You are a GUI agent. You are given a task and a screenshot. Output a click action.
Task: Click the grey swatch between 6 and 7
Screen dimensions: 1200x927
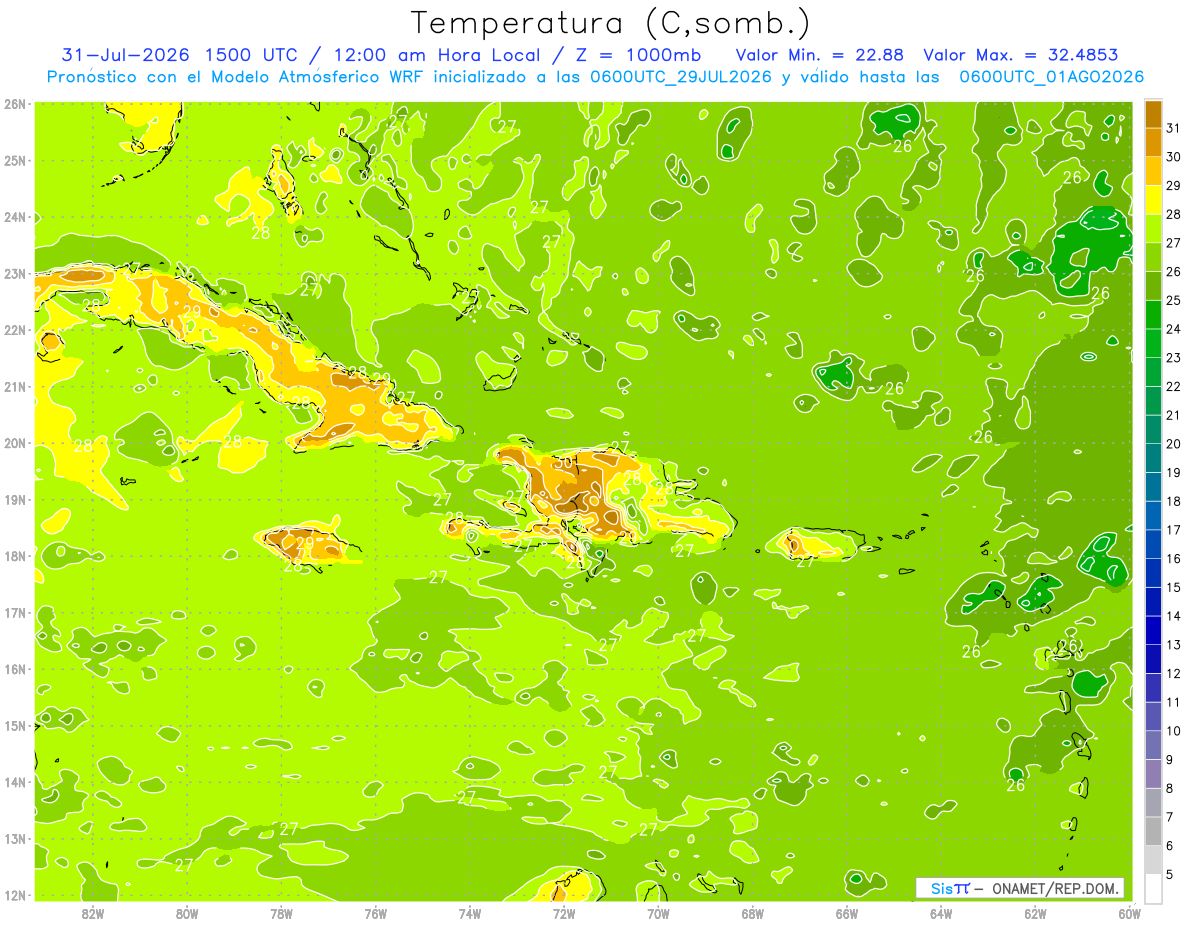tap(1153, 831)
